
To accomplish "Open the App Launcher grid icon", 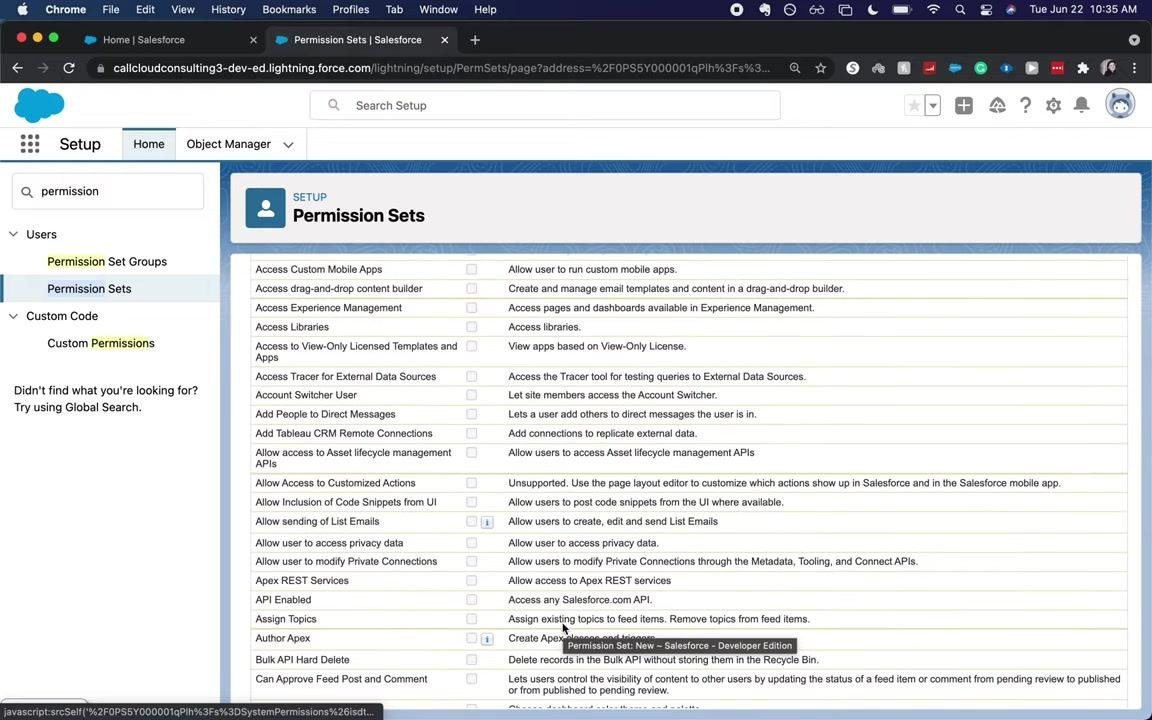I will (30, 144).
